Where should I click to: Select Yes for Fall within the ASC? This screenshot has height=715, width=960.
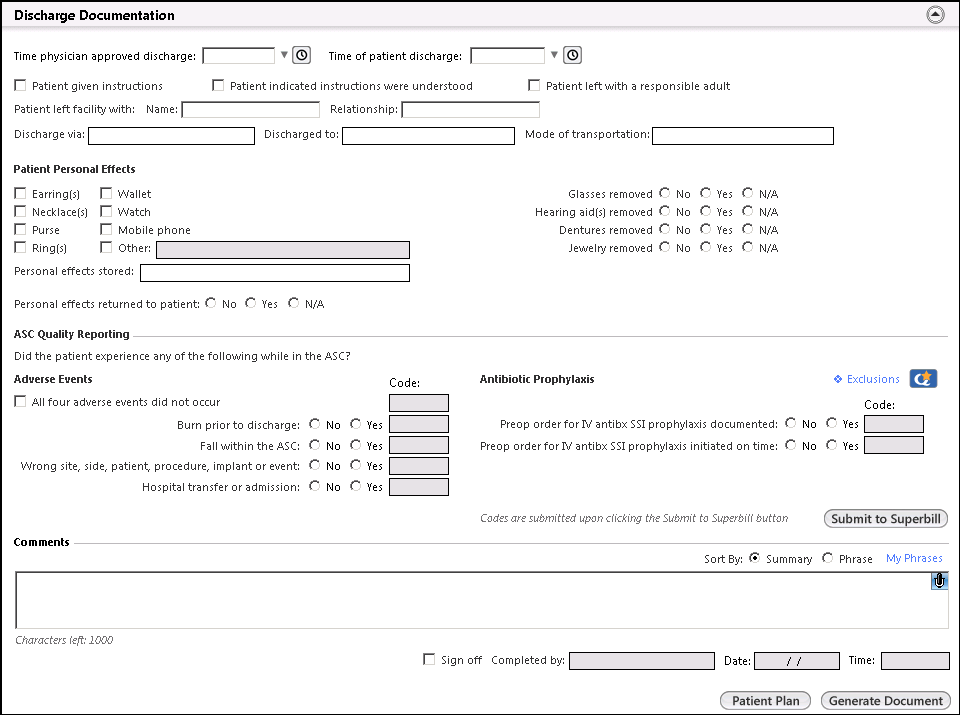click(356, 444)
